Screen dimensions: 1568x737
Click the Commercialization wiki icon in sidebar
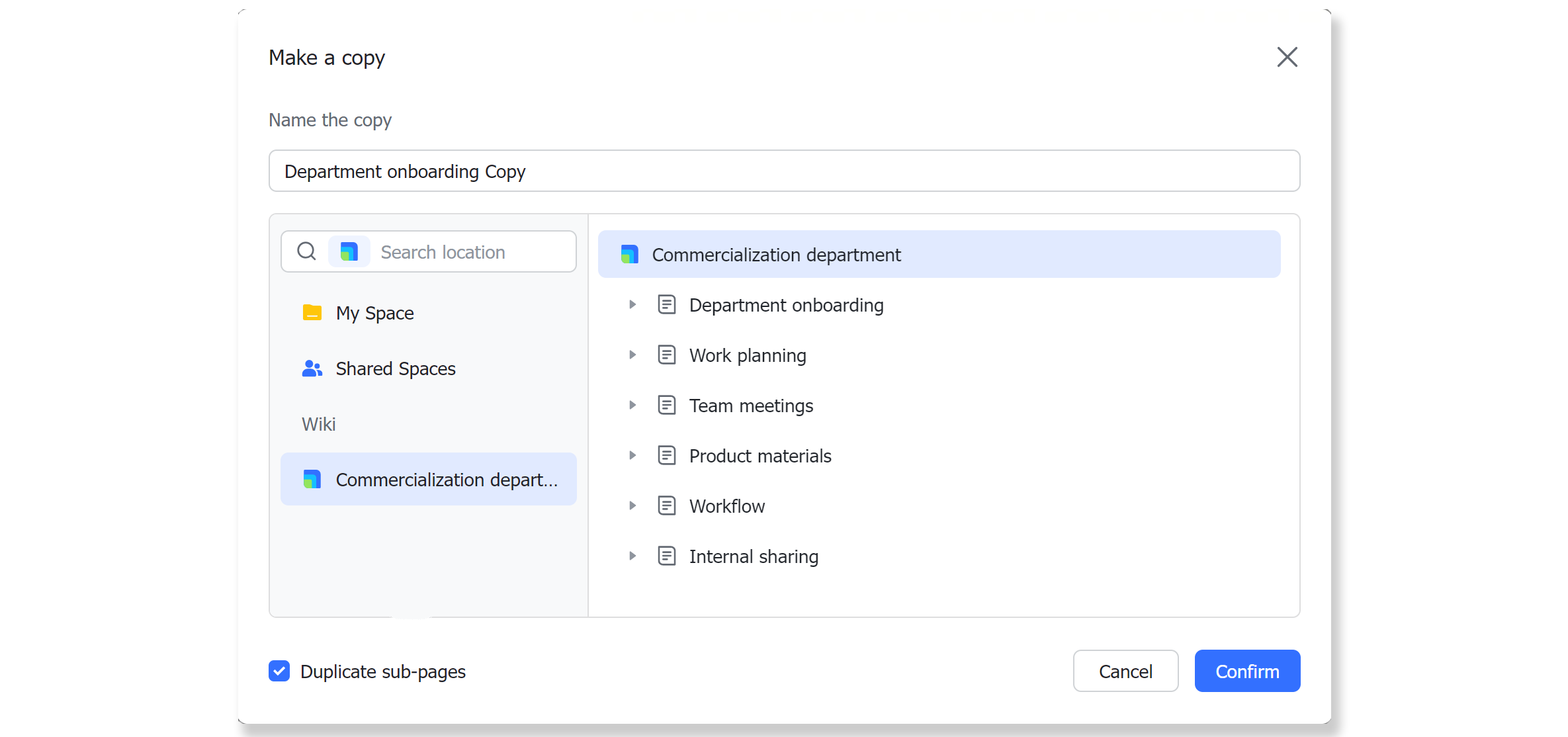point(312,479)
